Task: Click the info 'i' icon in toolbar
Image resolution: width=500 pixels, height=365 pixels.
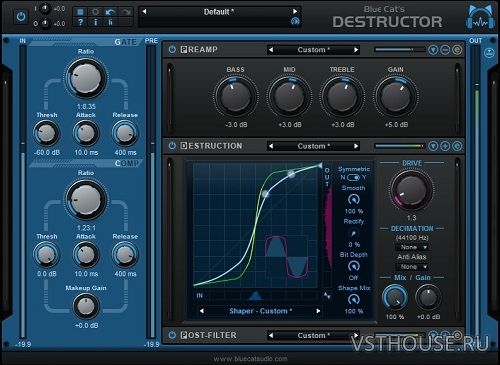Action: (x=95, y=22)
